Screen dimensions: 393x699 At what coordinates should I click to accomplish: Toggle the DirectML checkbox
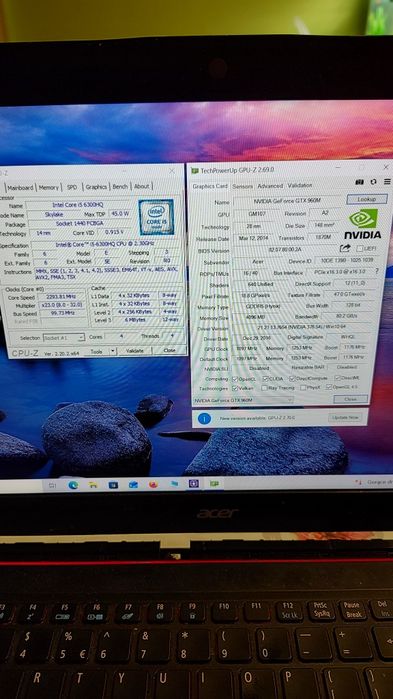coord(337,378)
